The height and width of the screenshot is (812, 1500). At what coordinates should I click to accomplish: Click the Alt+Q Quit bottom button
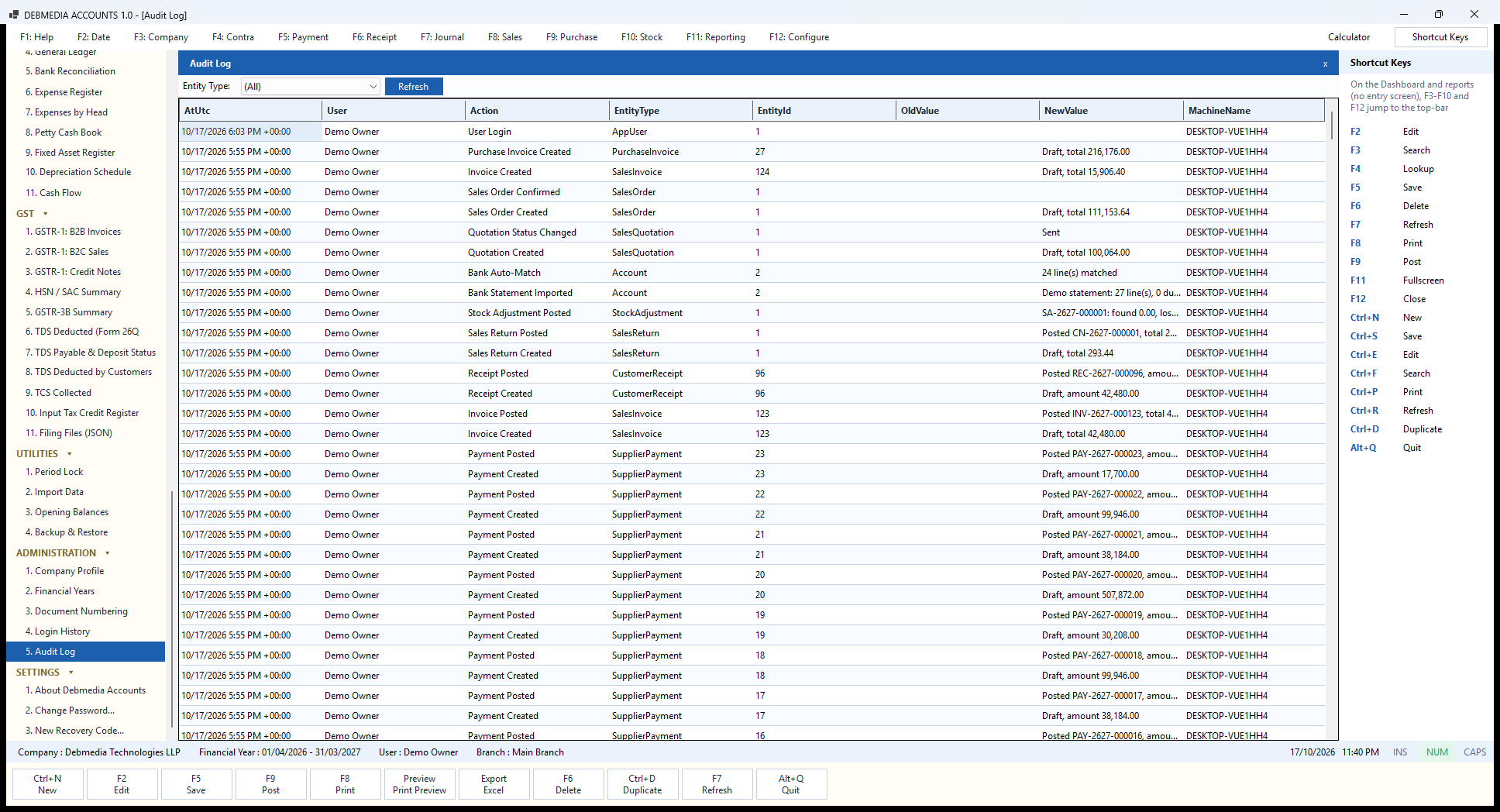click(791, 784)
